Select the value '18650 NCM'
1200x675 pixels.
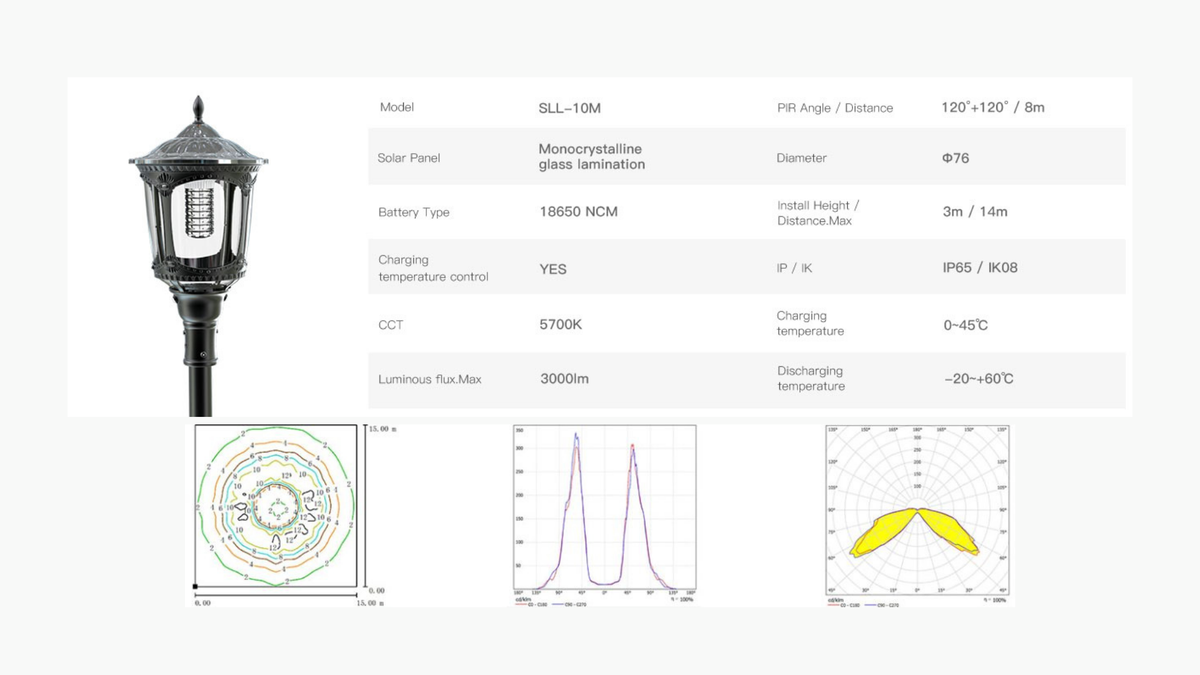578,212
